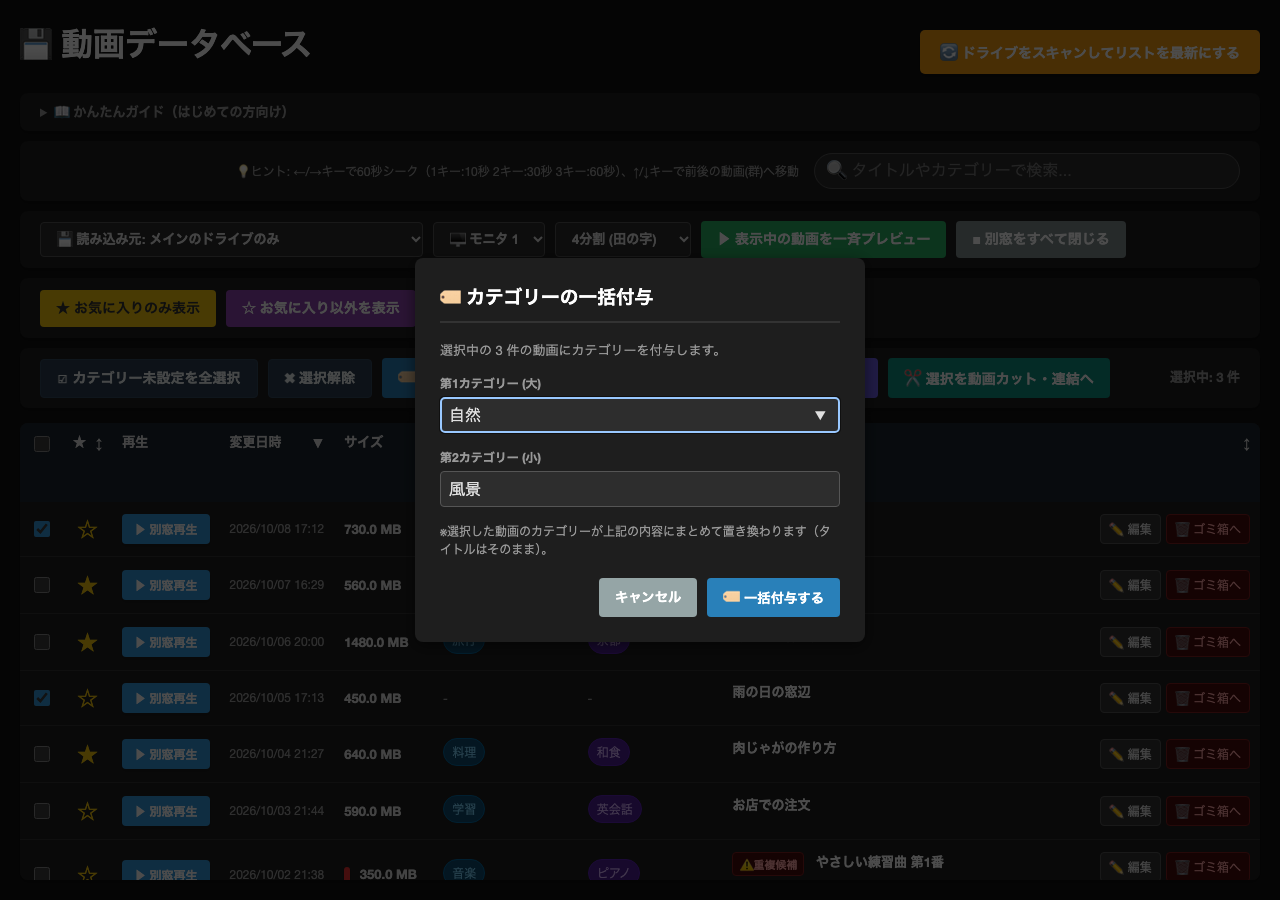Send 肉じゃがの作り方 to the trash with ゴミ箱へ
Viewport: 1280px width, 900px height.
(1208, 754)
